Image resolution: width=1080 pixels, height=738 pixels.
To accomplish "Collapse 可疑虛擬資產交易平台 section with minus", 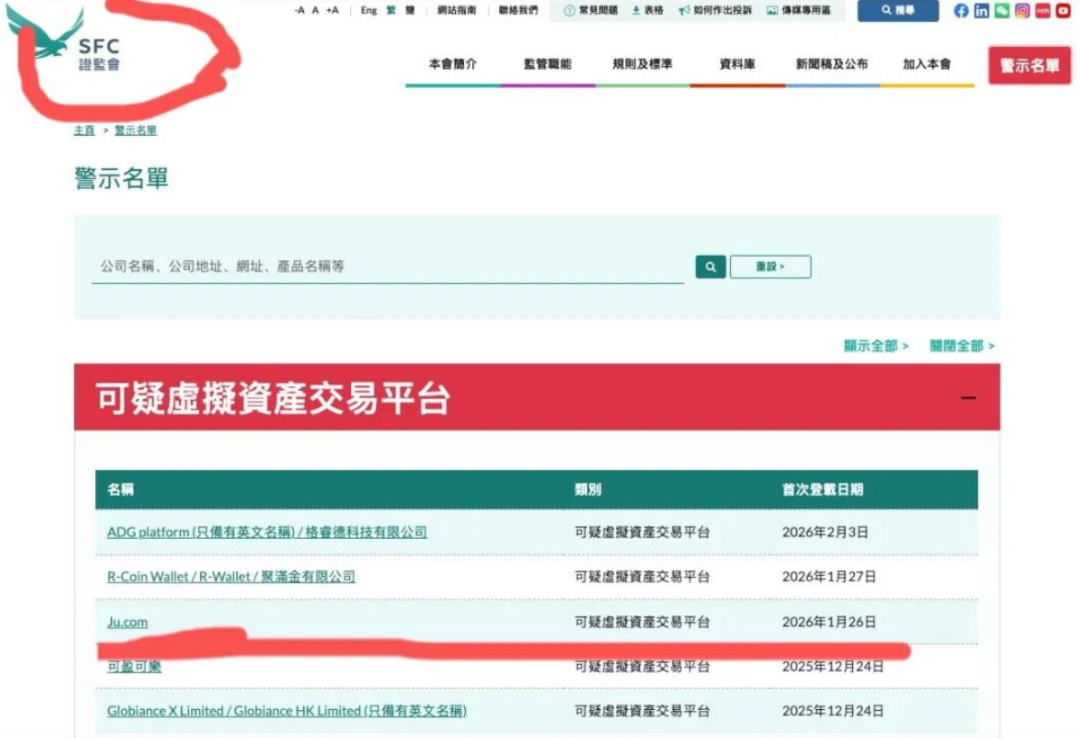I will coord(968,398).
